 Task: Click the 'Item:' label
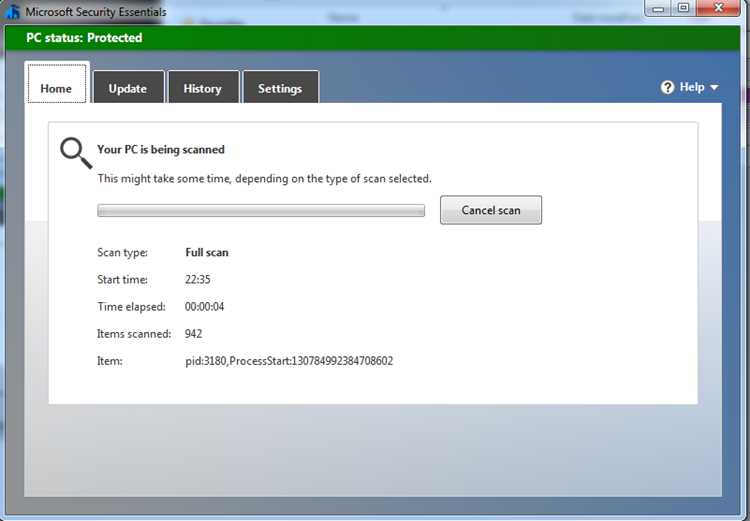coord(110,361)
